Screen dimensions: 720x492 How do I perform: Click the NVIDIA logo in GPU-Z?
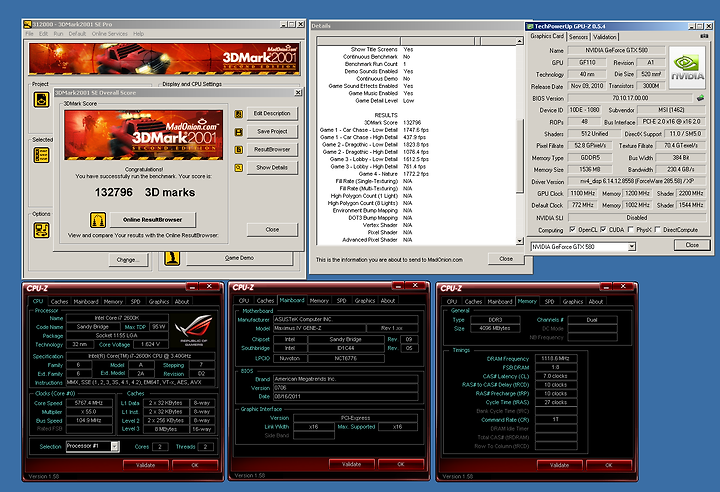coord(687,68)
